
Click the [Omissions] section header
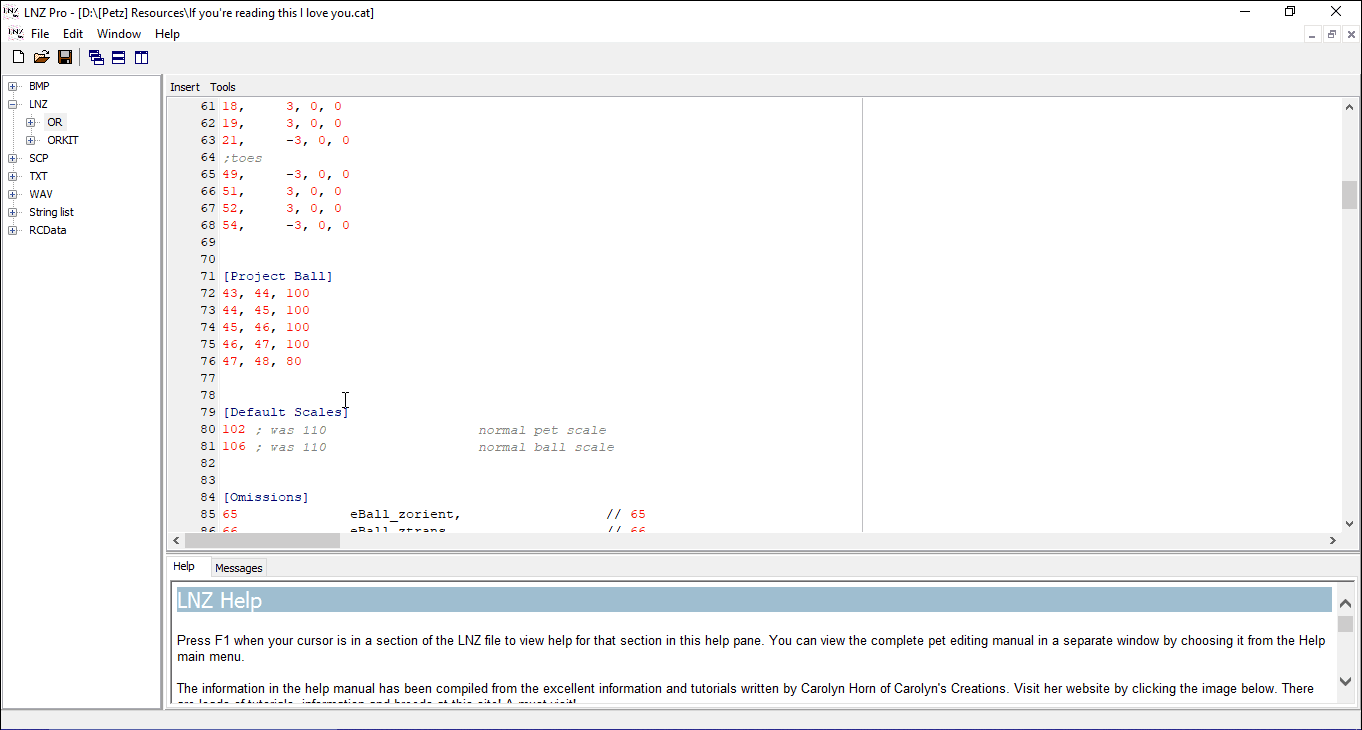266,497
